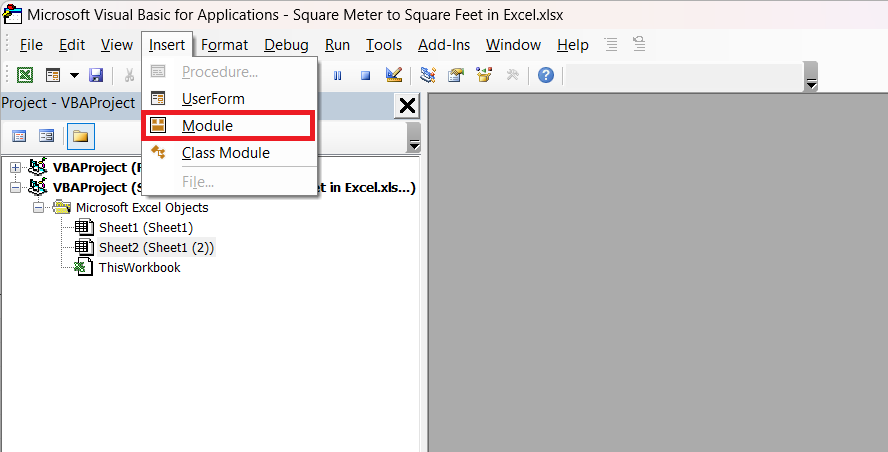
Task: Select Microsoft Excel Objects folder
Action: [x=142, y=208]
